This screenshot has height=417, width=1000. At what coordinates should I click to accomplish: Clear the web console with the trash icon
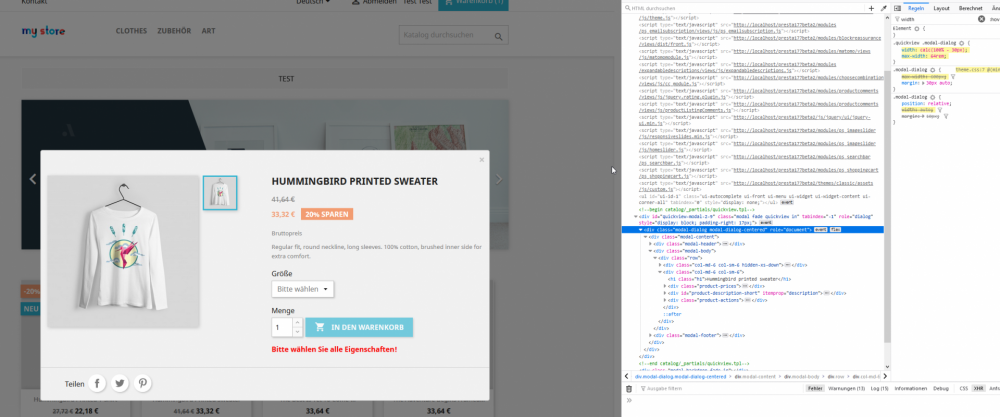point(629,388)
